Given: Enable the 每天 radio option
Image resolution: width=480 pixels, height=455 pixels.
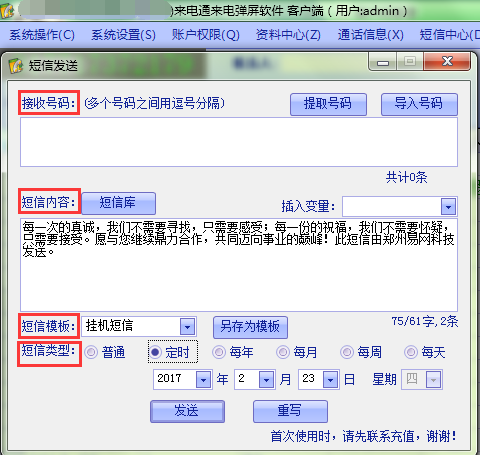Looking at the screenshot, I should (411, 352).
